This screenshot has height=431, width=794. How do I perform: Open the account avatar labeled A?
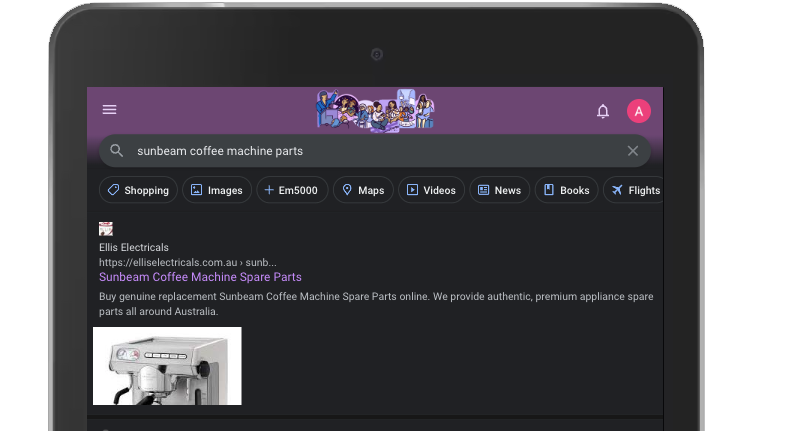639,111
